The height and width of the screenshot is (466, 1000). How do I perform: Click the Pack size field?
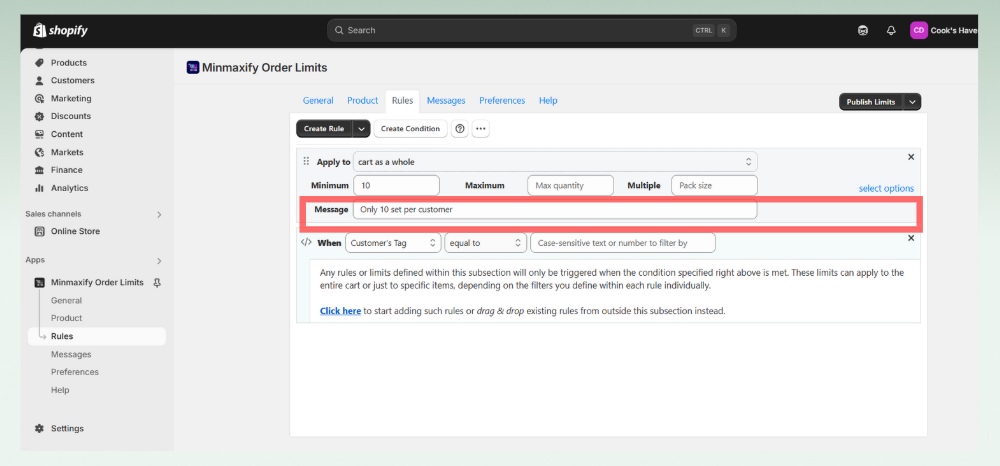[714, 186]
